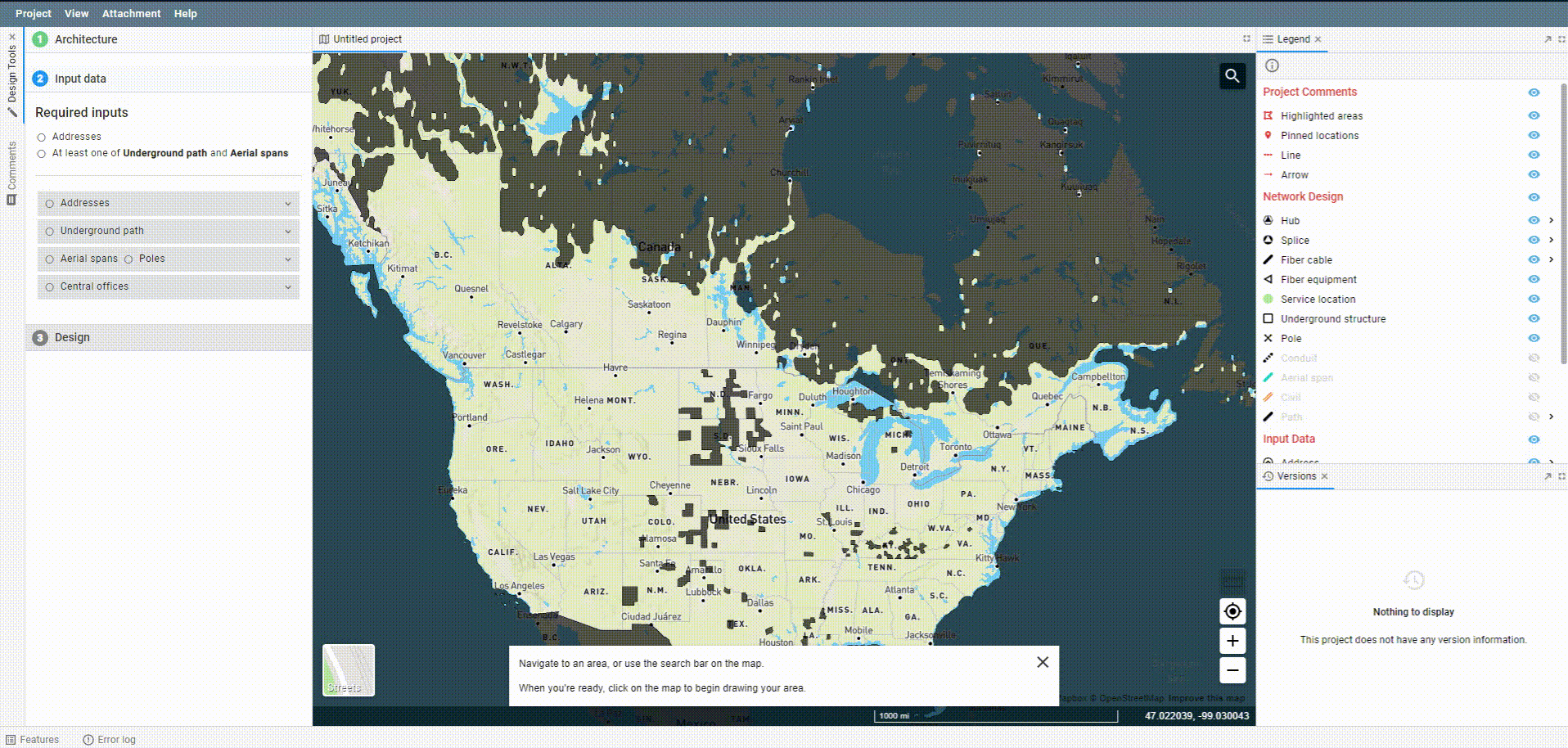Close the Design Tools sidebar with X

pyautogui.click(x=12, y=37)
